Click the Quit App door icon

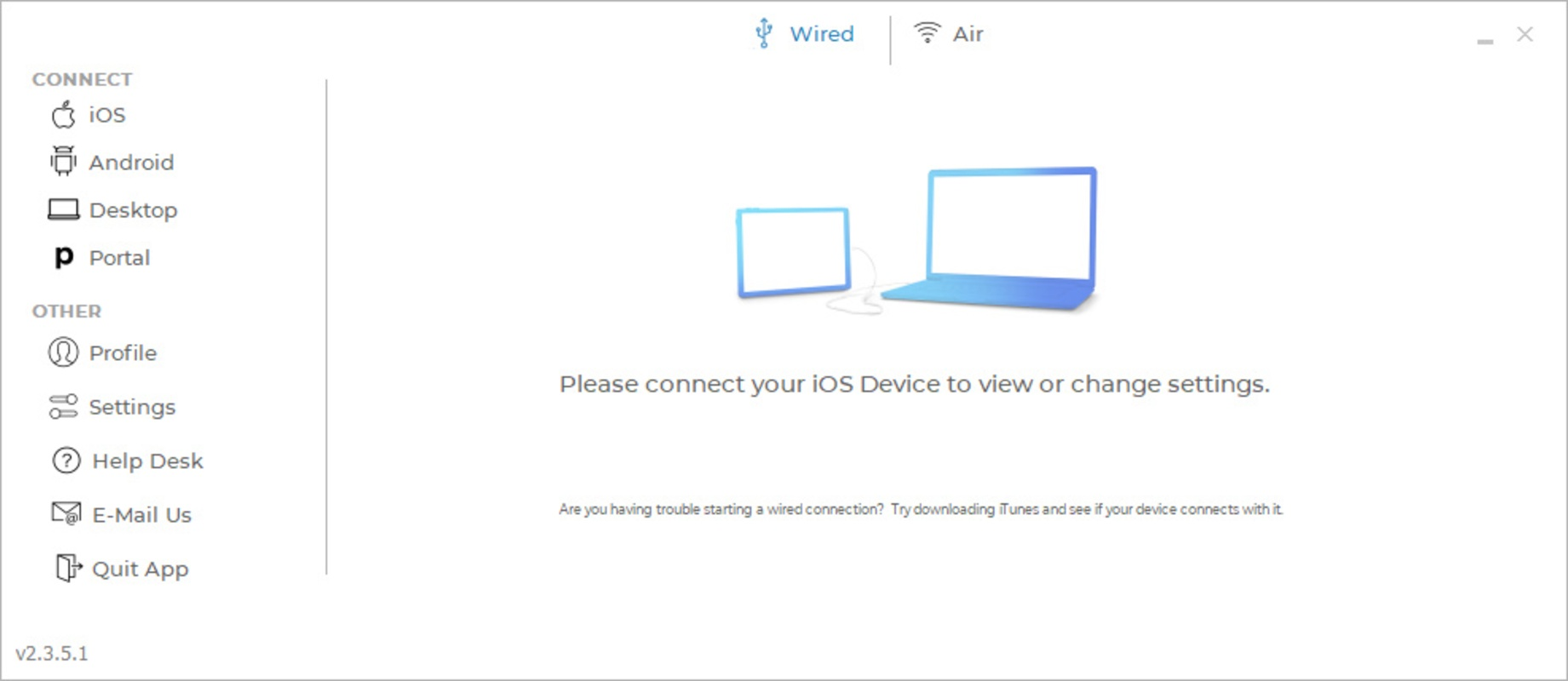(x=68, y=568)
